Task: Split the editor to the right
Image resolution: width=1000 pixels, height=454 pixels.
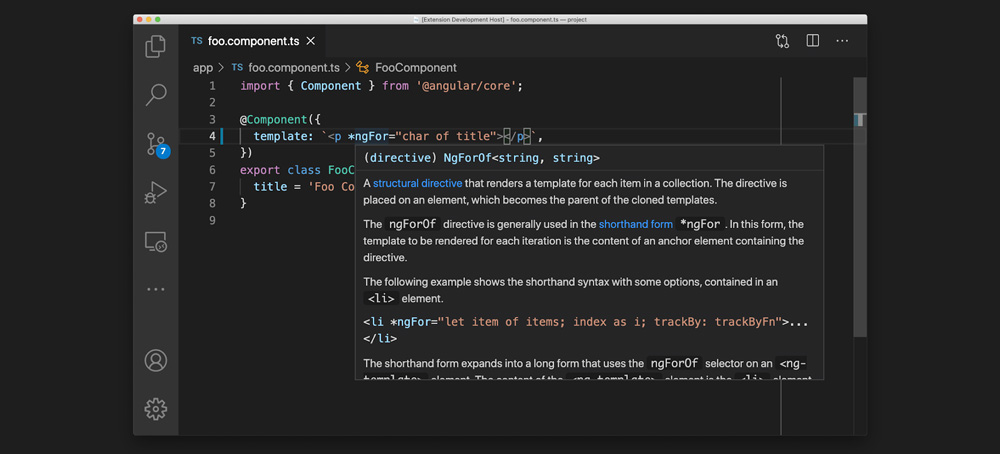Action: (x=812, y=41)
